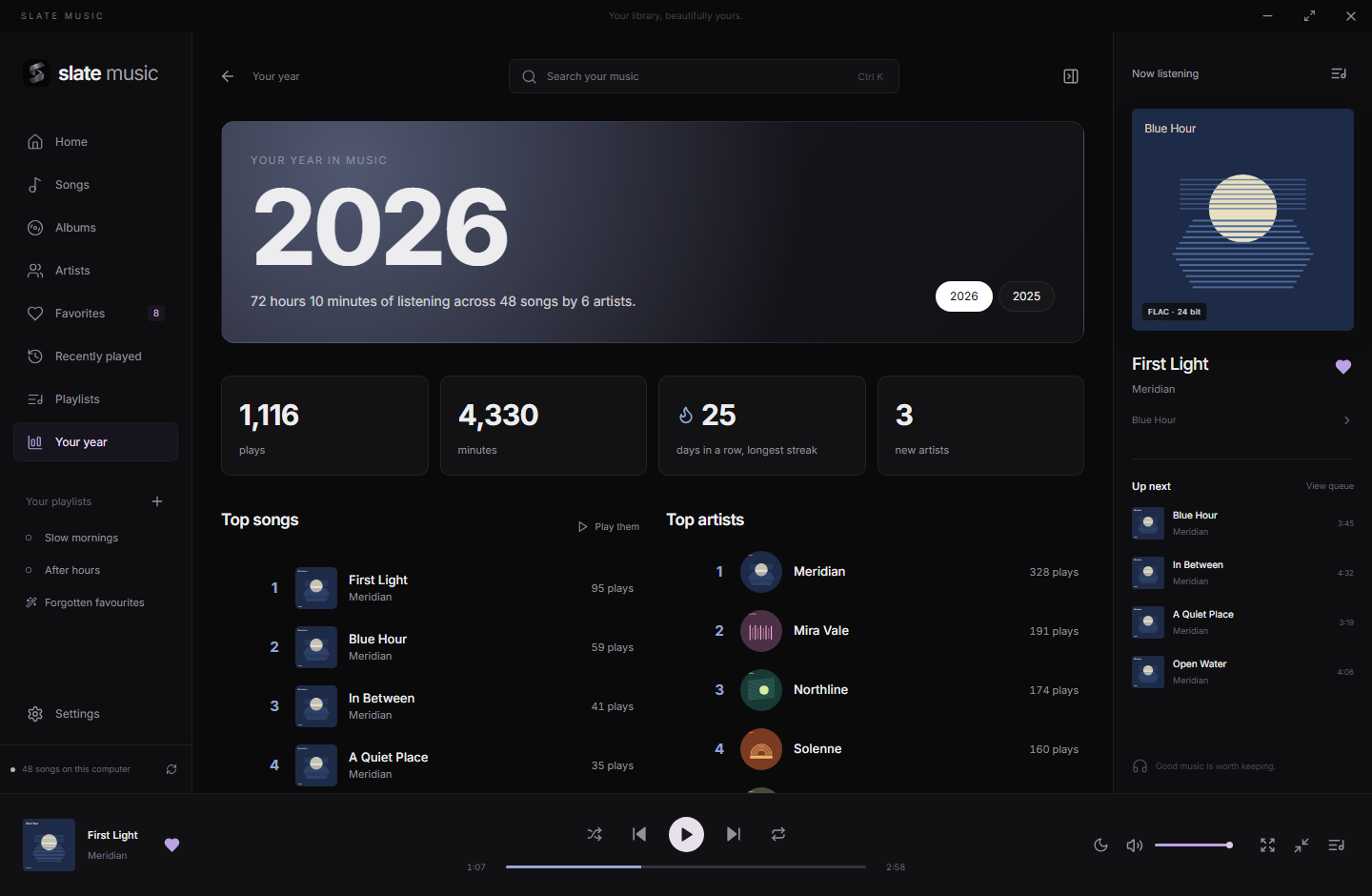Rescan library with the sync icon
This screenshot has width=1372, height=896.
coord(171,769)
